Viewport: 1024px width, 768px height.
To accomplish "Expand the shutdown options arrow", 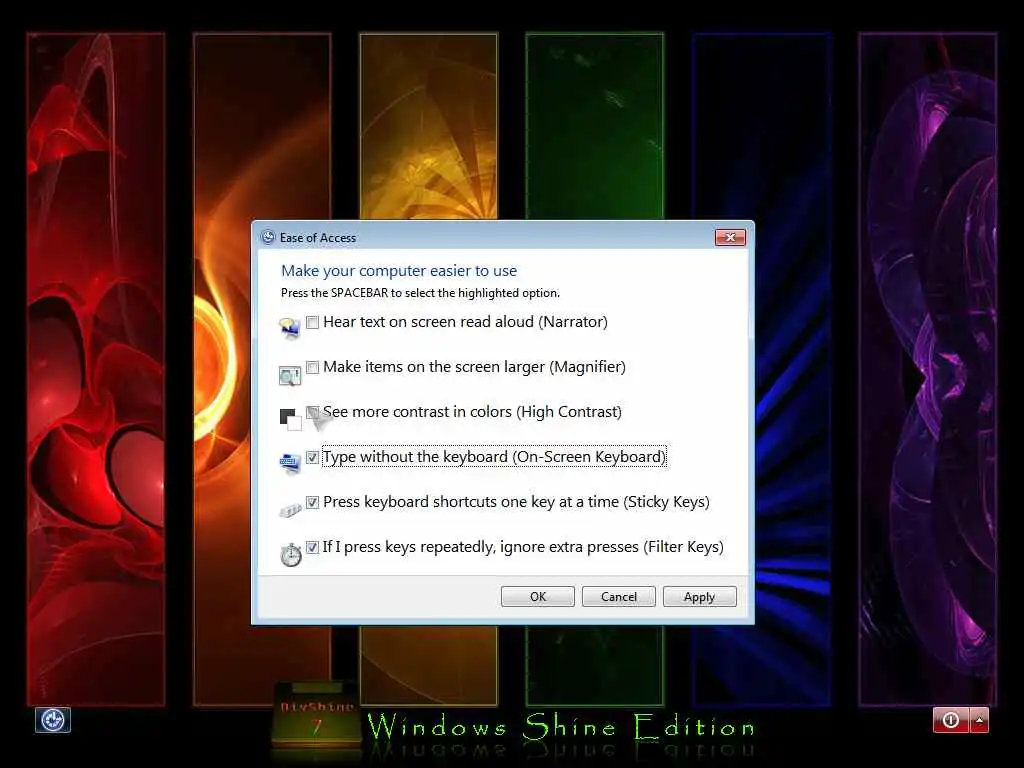I will click(x=980, y=720).
